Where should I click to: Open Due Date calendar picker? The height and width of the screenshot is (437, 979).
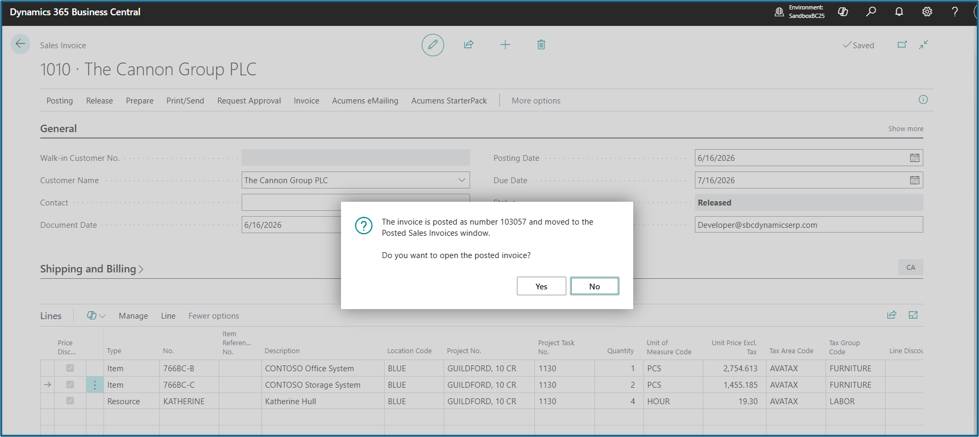pos(915,180)
